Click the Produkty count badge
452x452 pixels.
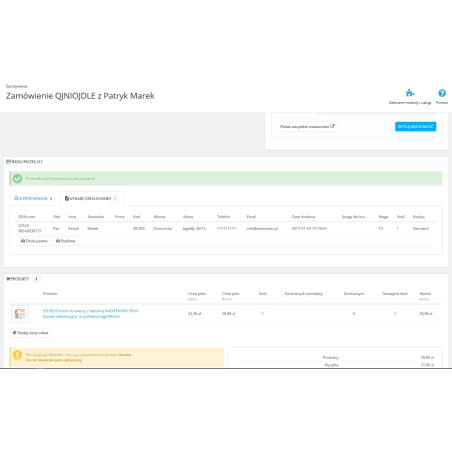(36, 279)
